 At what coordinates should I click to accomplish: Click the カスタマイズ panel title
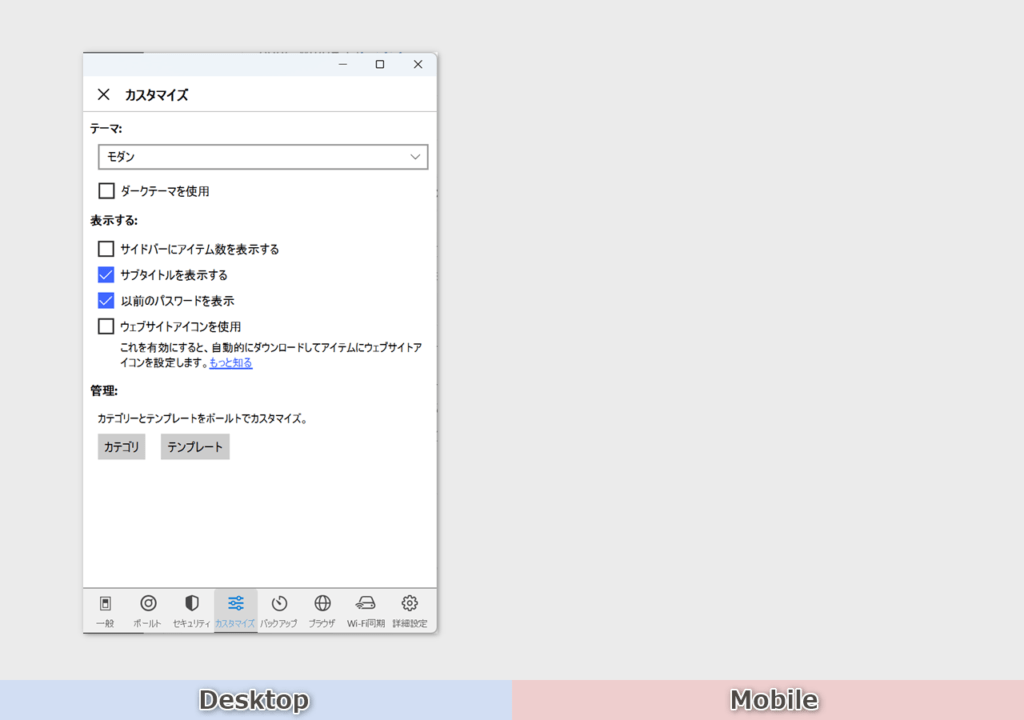tap(157, 95)
